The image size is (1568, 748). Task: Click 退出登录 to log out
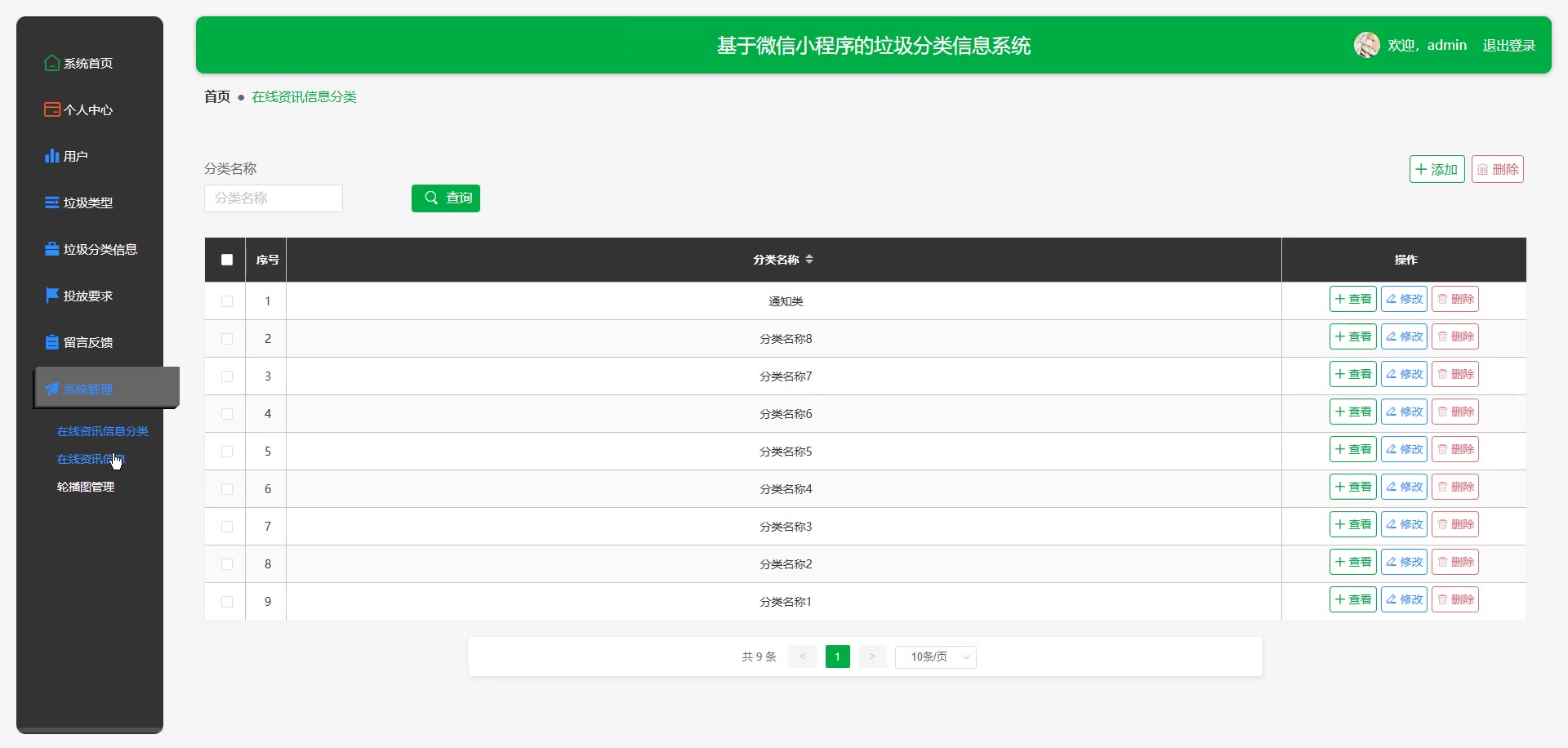coord(1509,46)
